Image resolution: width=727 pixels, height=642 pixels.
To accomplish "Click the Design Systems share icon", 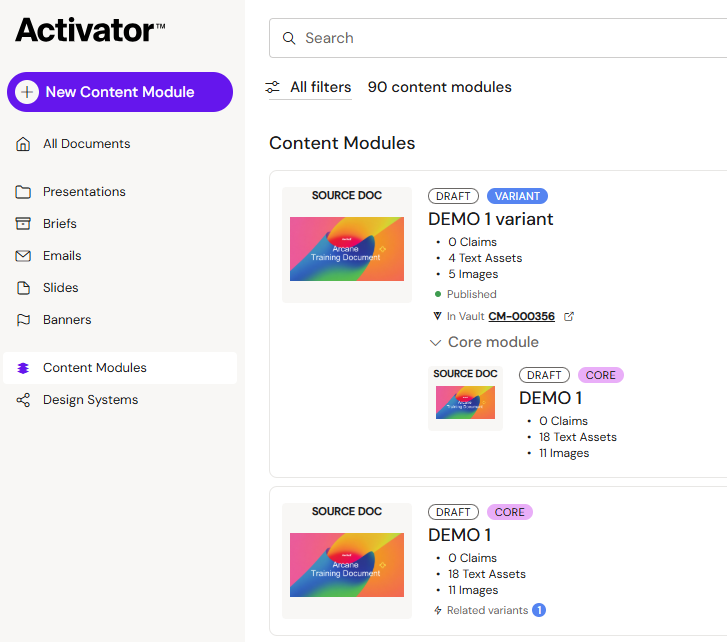I will [23, 400].
